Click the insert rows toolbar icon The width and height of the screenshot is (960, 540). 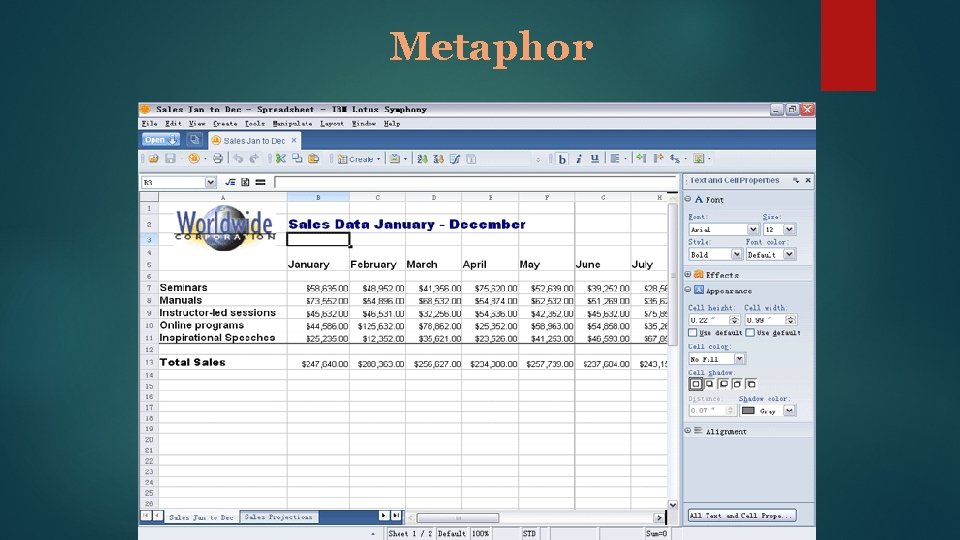[641, 159]
